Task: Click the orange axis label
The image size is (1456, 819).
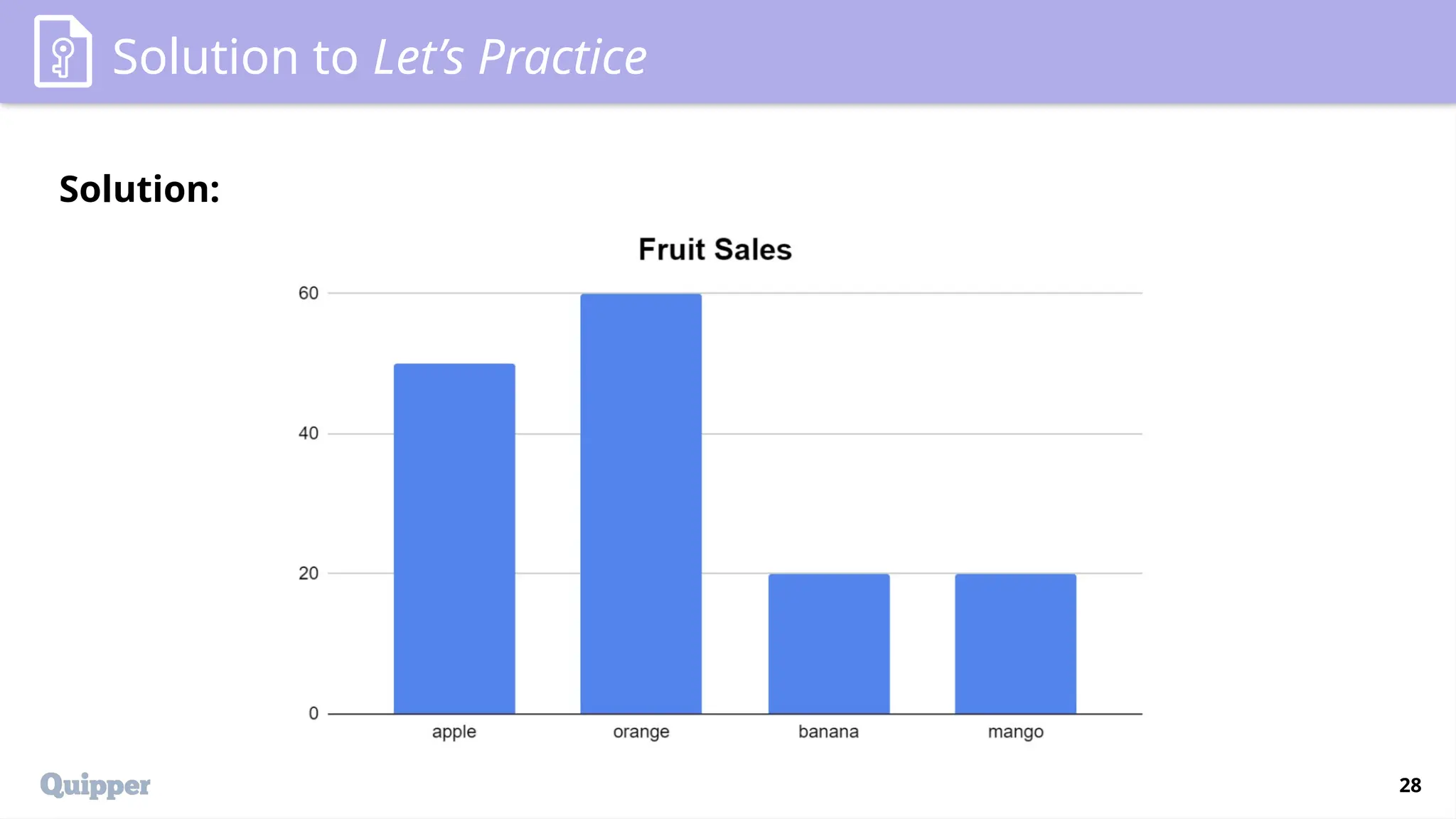Action: 641,732
